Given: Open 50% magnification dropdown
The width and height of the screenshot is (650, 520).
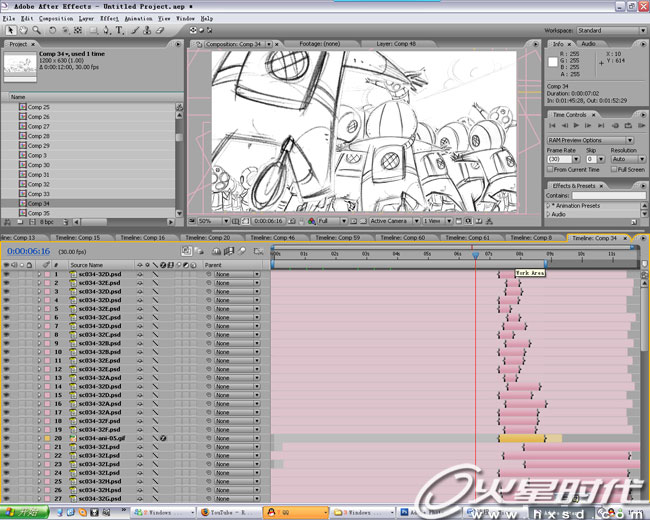Looking at the screenshot, I should click(213, 221).
